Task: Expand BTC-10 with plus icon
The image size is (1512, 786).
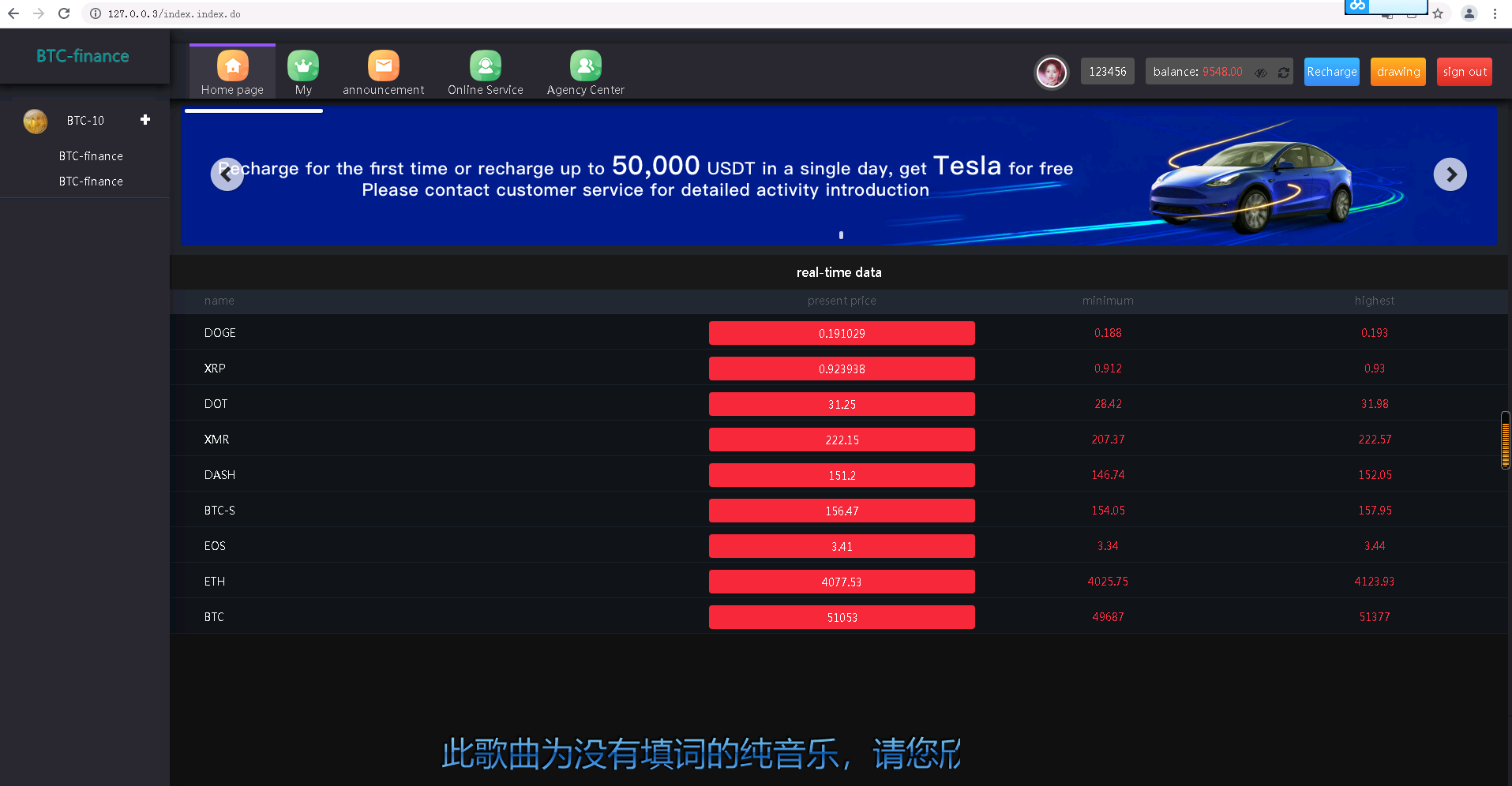Action: click(x=145, y=120)
